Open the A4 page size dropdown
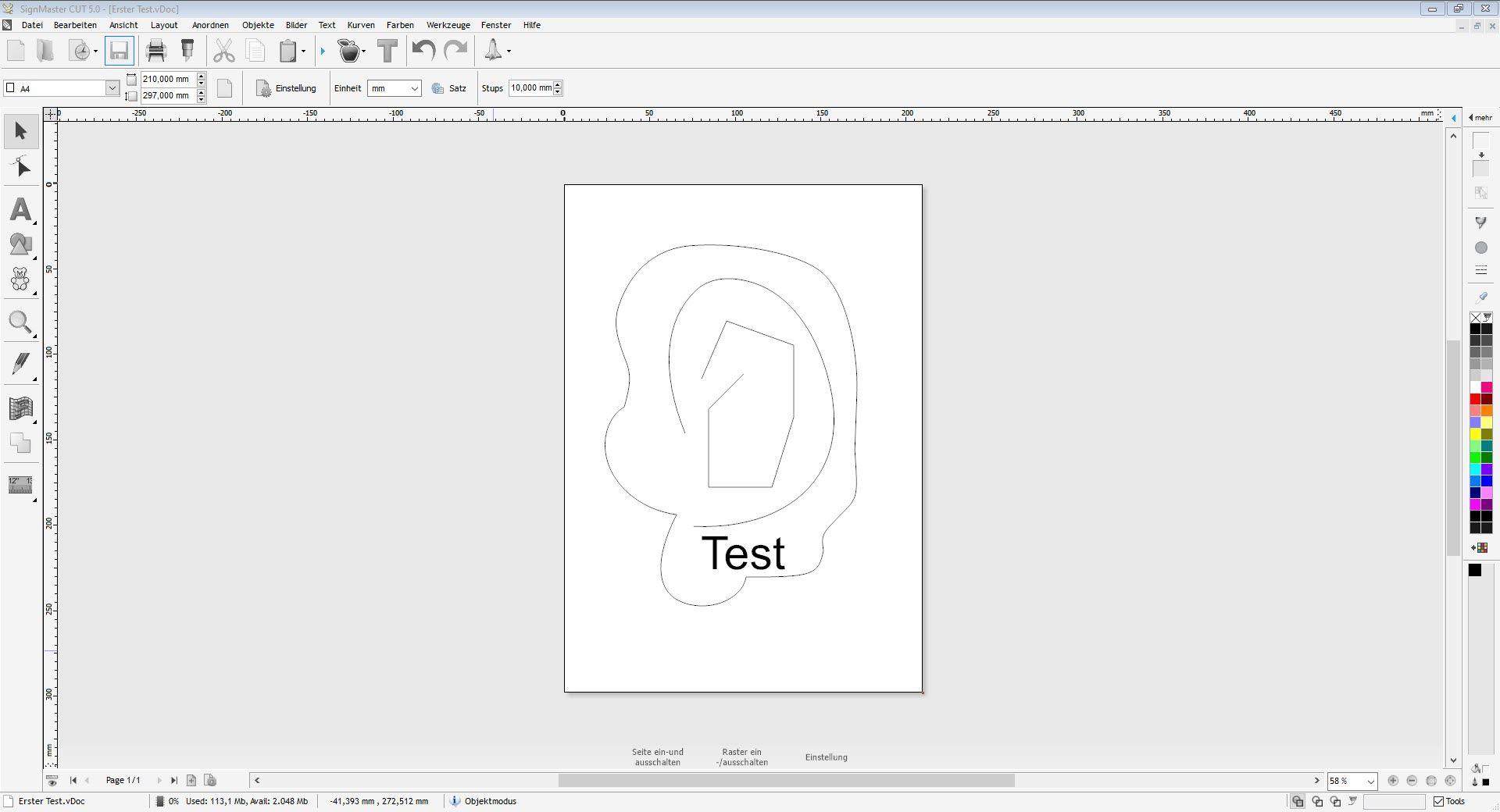The height and width of the screenshot is (812, 1500). pyautogui.click(x=112, y=88)
